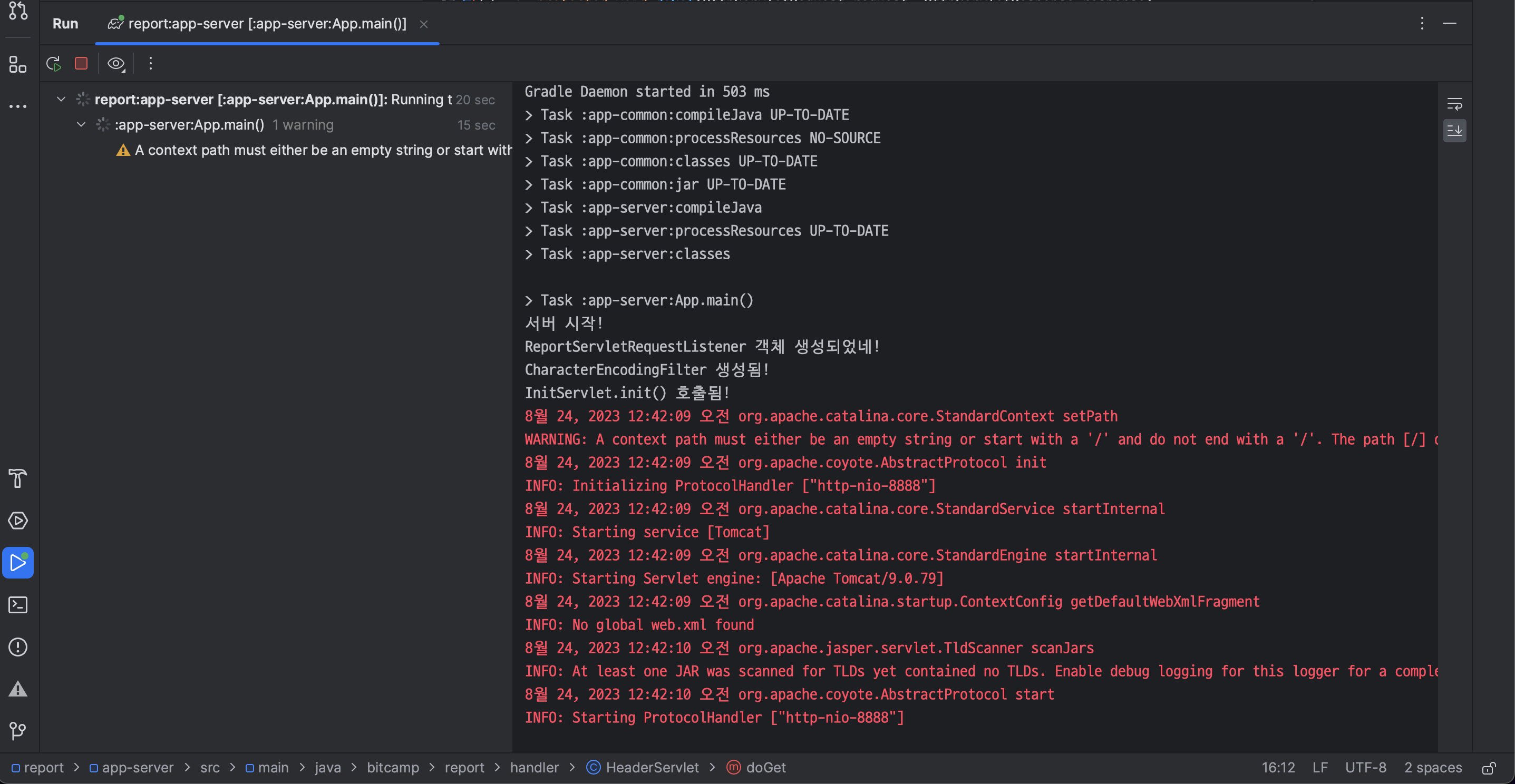Change the UTF-8 file encoding
Viewport: 1515px width, 784px height.
(1366, 768)
